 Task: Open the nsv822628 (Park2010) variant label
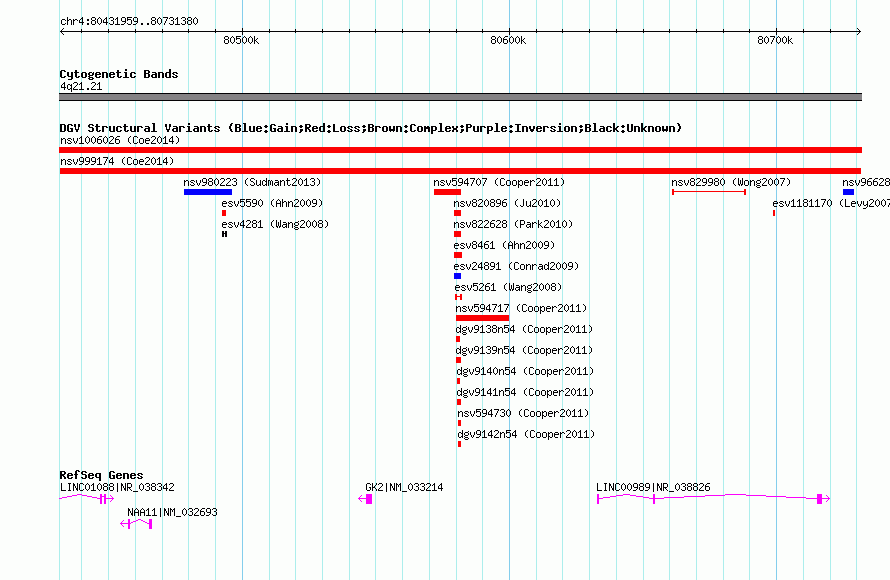[x=513, y=224]
